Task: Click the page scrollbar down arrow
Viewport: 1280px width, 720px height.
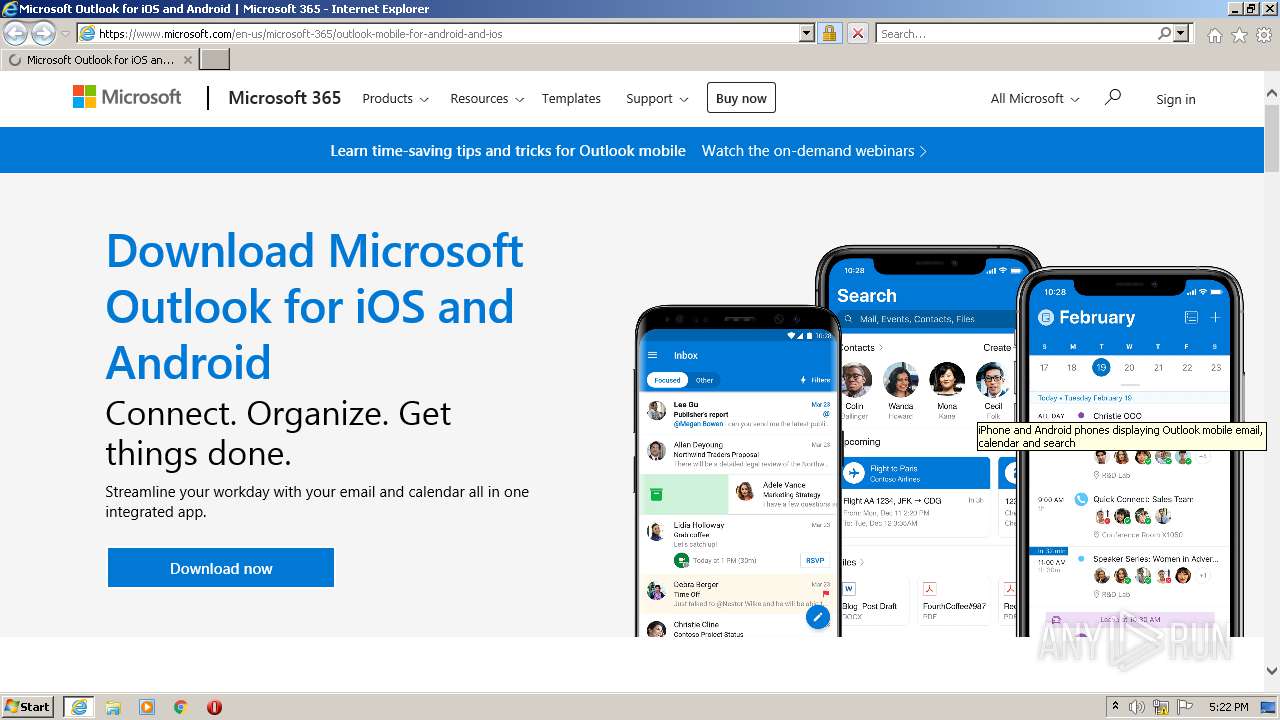Action: click(1272, 671)
